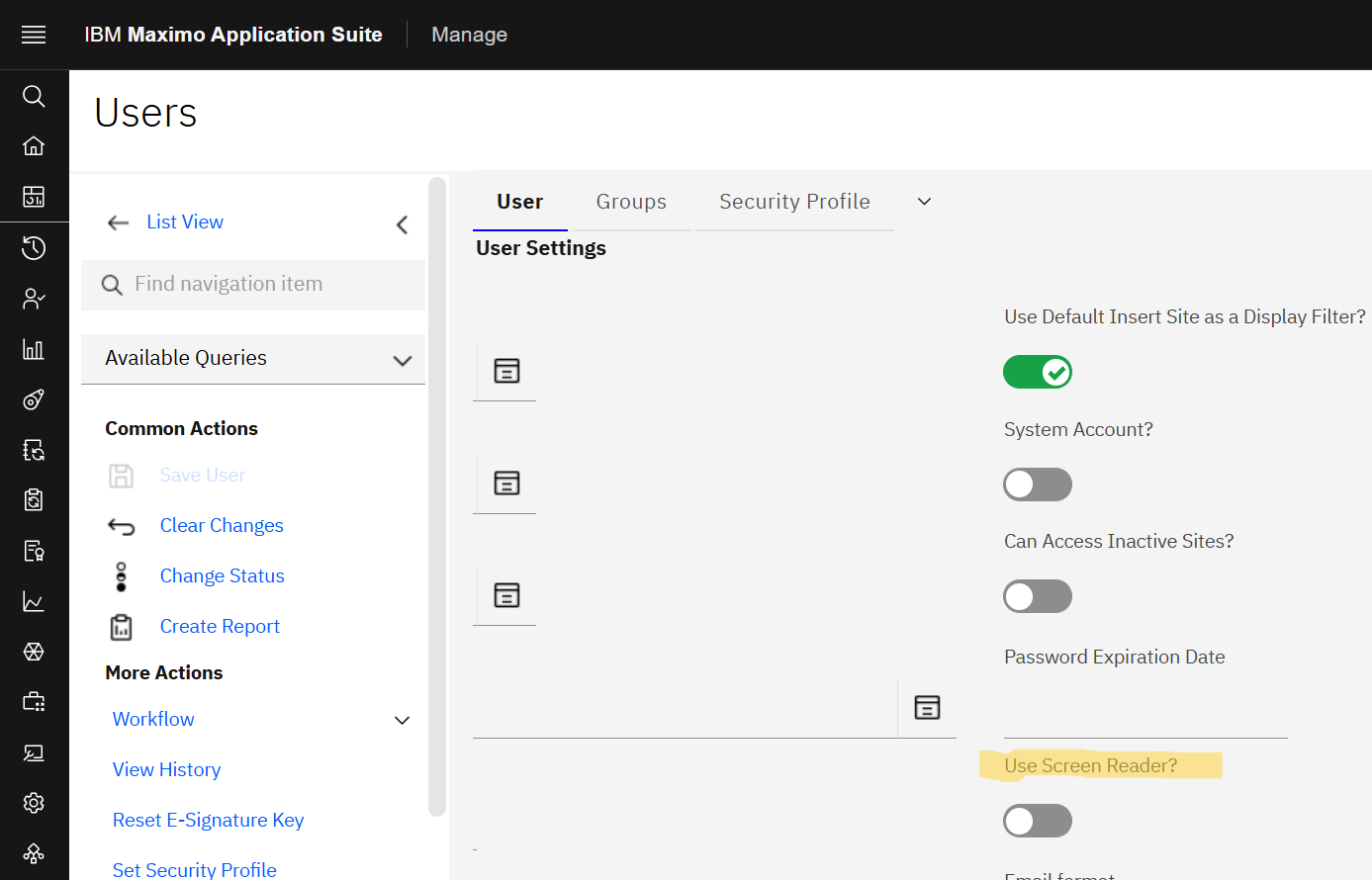
Task: Open lookup icon beside Password Expiration Date
Action: tap(927, 708)
